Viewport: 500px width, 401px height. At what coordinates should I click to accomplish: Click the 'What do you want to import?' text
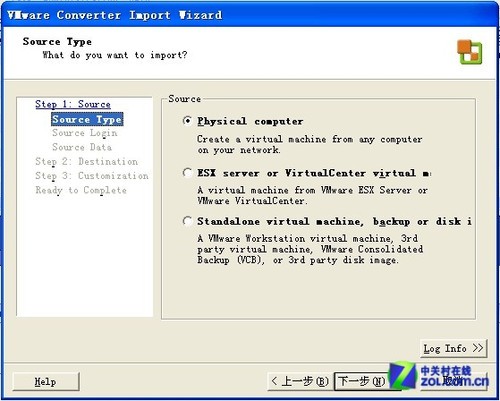click(x=115, y=55)
